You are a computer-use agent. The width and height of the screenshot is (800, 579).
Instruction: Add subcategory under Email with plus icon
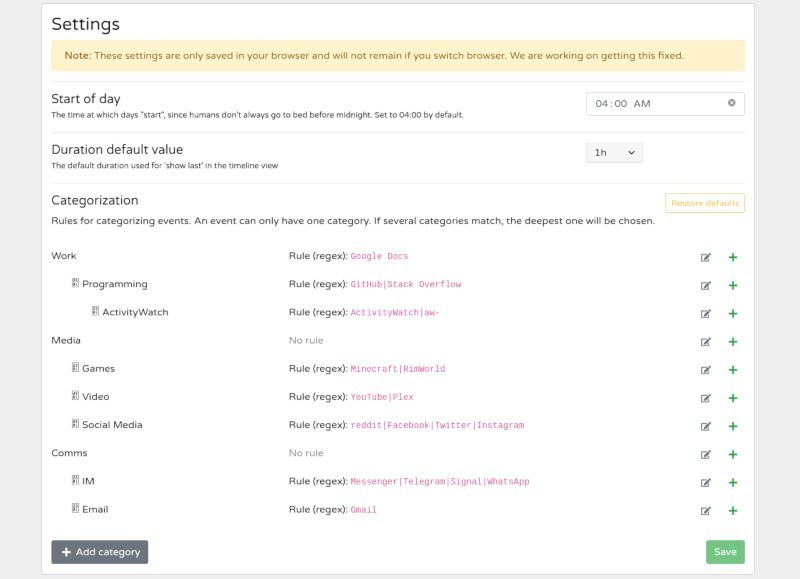coord(733,510)
